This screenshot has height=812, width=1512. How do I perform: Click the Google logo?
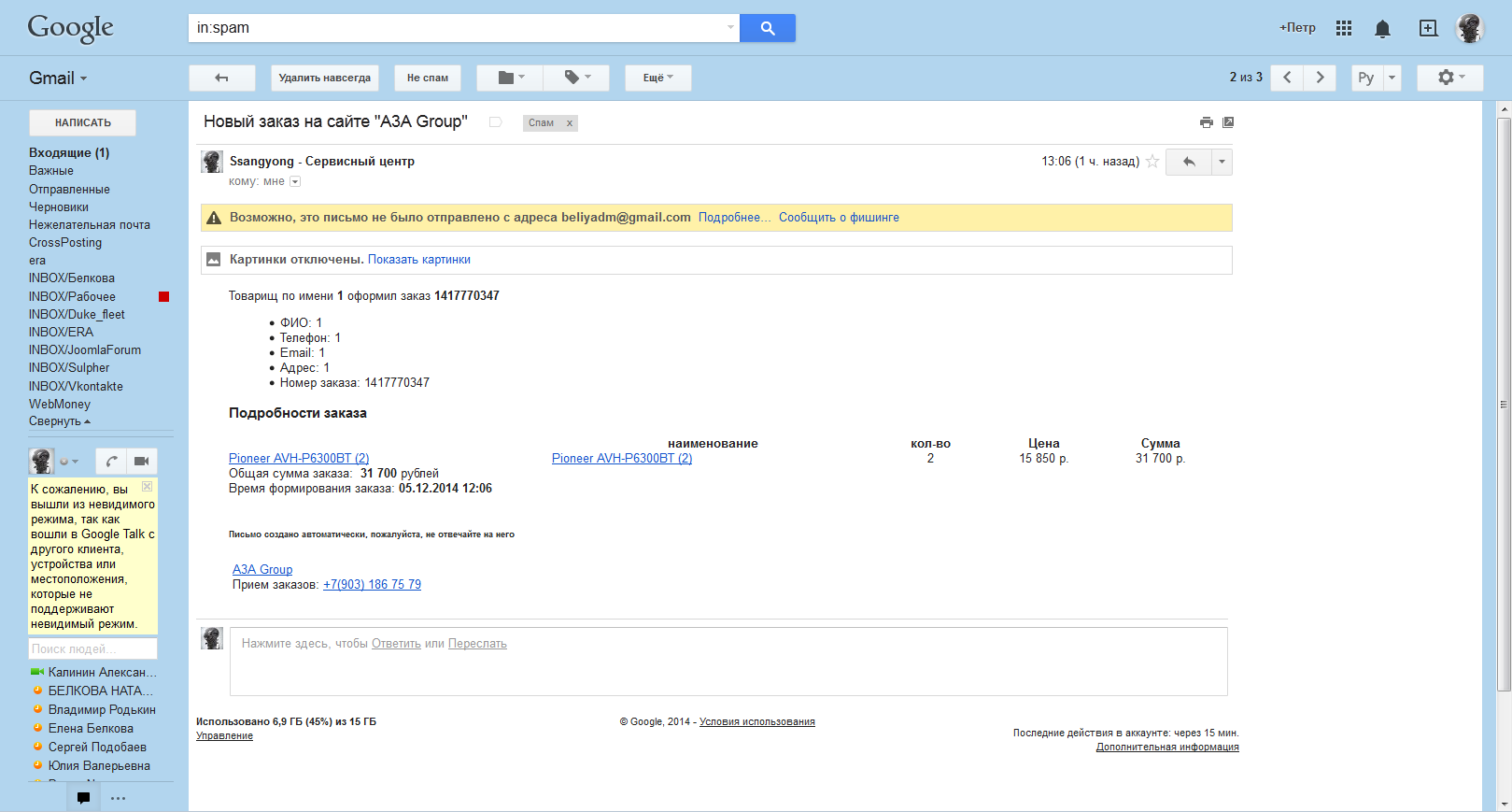71,28
